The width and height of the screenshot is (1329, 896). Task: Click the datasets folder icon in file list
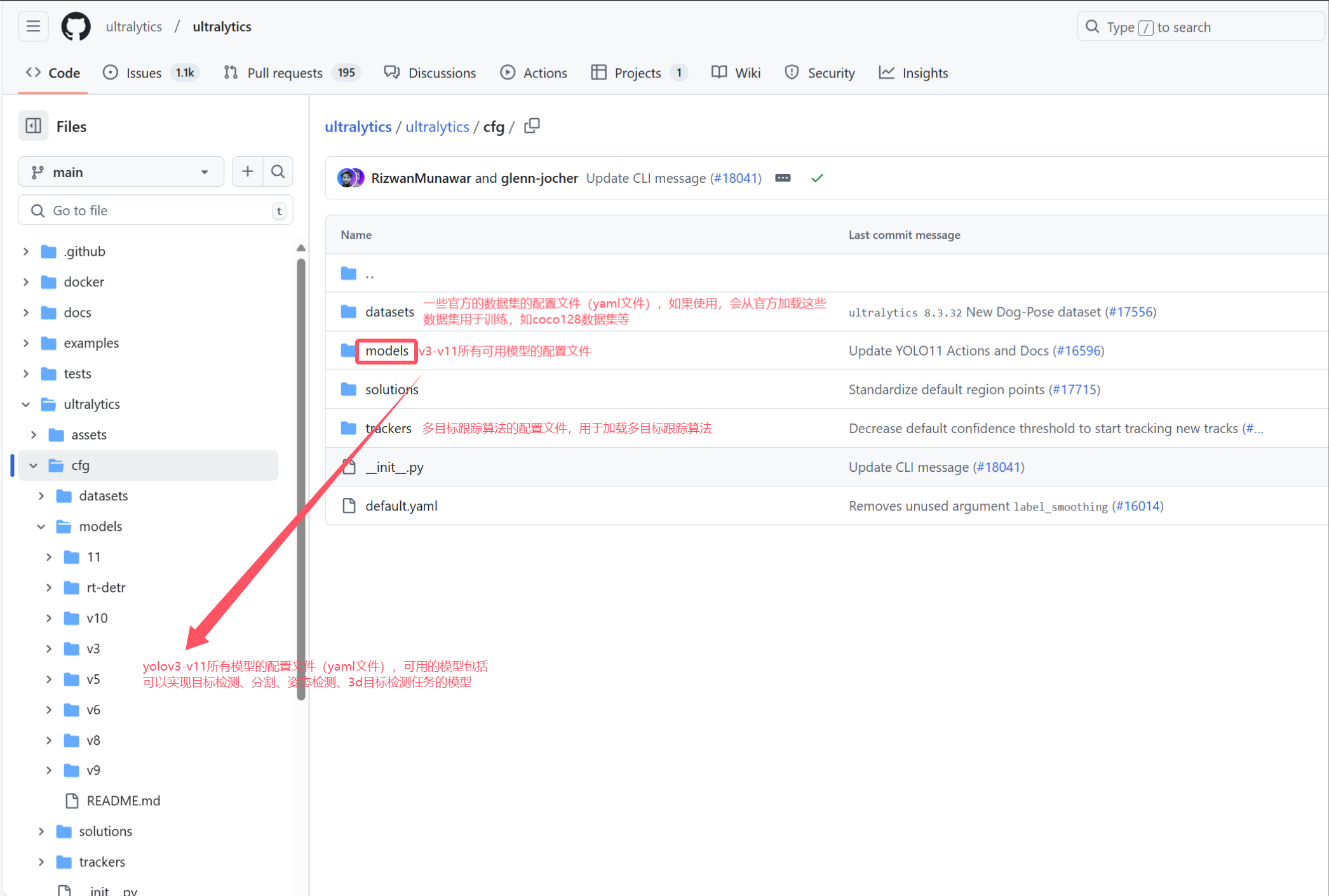[x=349, y=312]
